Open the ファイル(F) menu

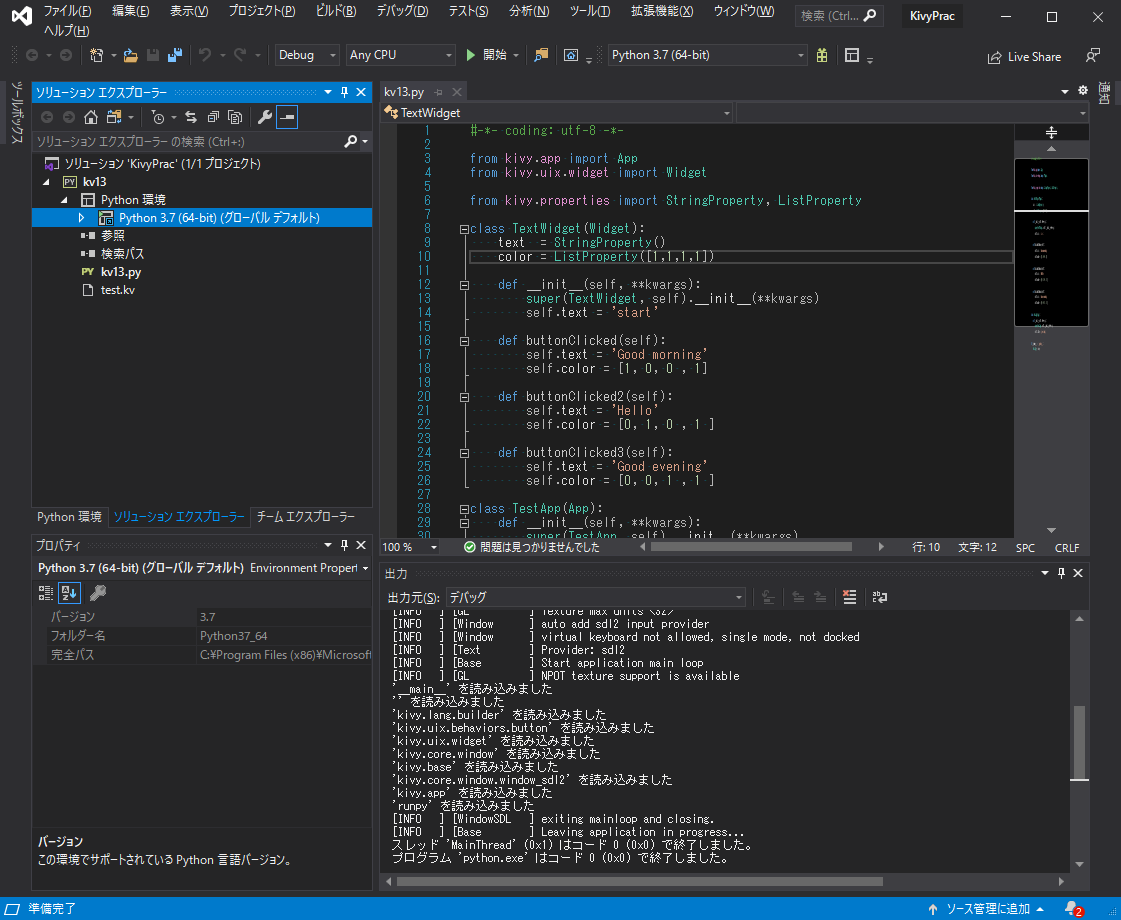[67, 11]
